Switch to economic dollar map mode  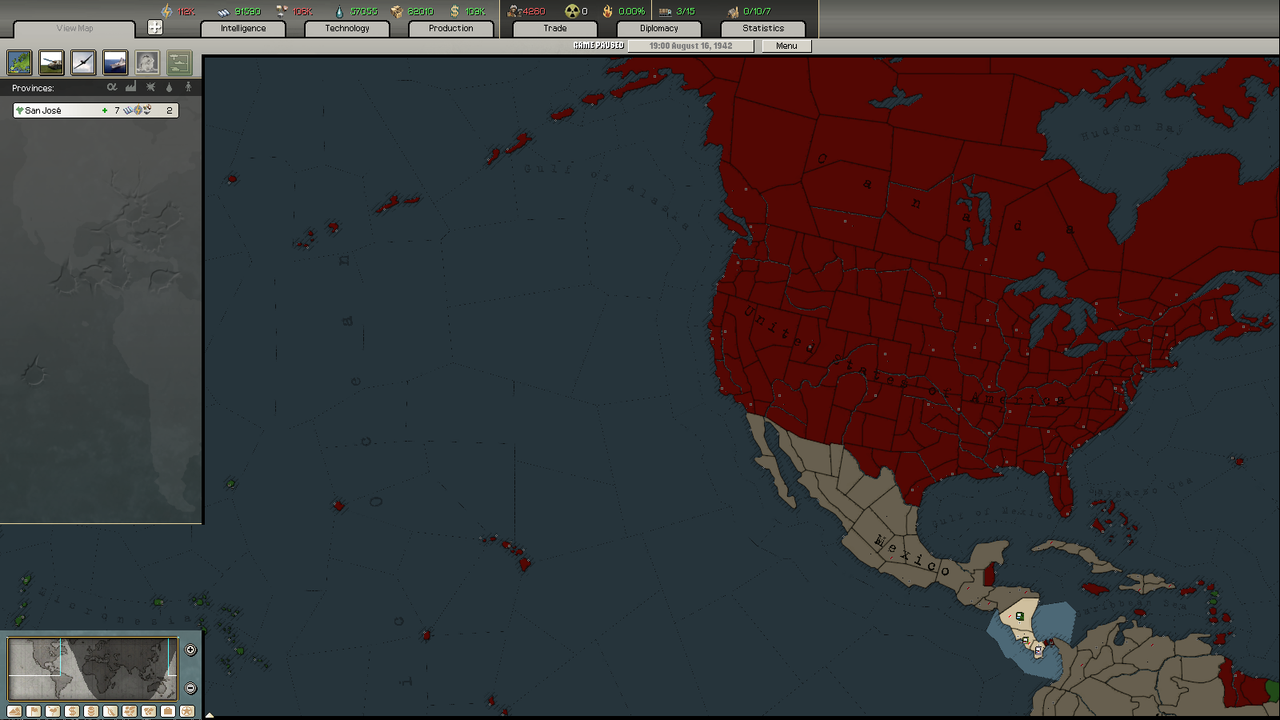point(72,711)
